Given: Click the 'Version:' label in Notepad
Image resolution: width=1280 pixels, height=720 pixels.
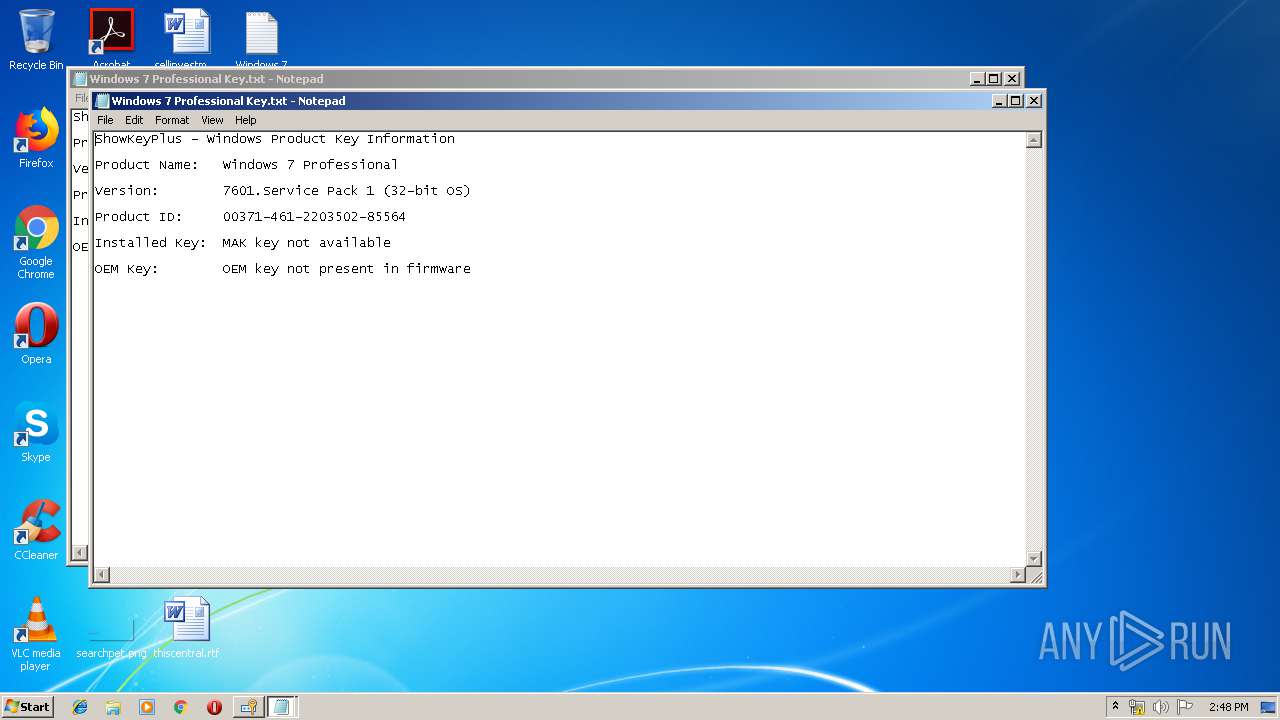Looking at the screenshot, I should coord(126,191).
